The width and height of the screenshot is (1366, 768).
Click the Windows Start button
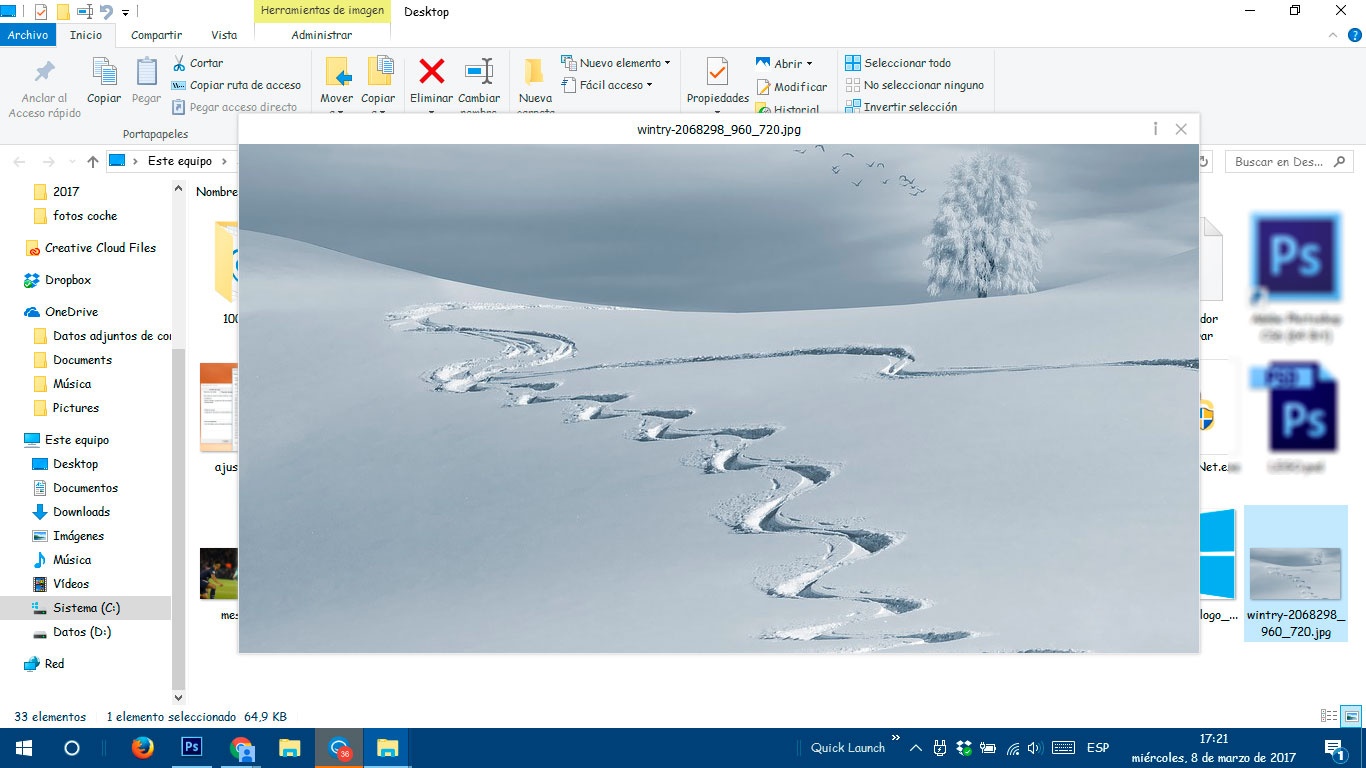[x=23, y=747]
